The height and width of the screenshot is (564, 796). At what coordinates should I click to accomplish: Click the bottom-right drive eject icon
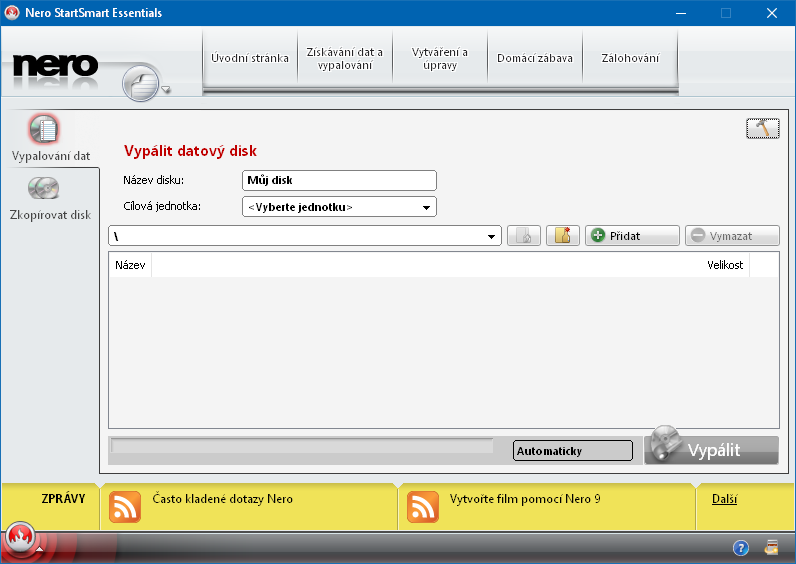pos(772,547)
